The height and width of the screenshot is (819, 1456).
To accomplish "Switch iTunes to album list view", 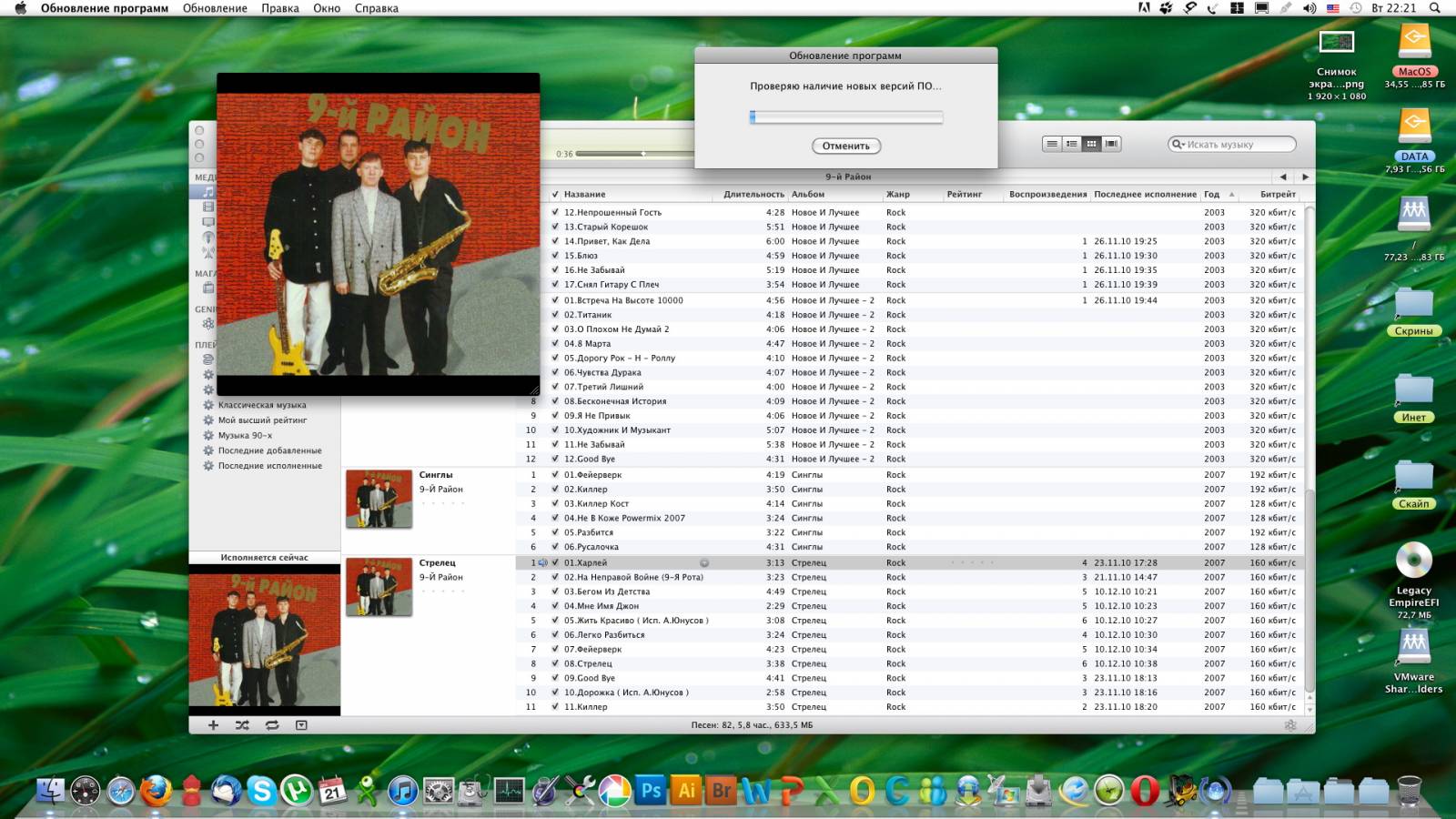I will tap(1072, 144).
